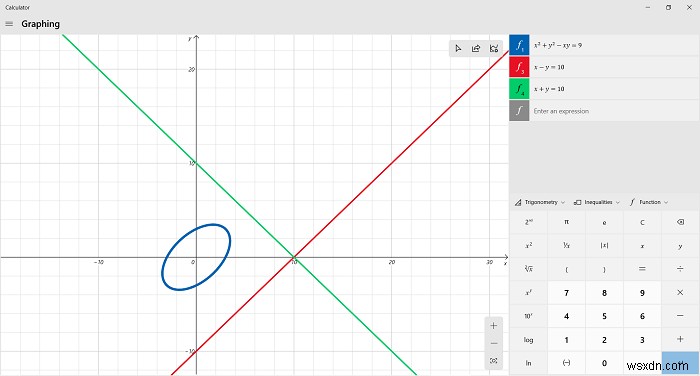
Task: Click the reciprocal 1/x key
Action: [x=567, y=246]
